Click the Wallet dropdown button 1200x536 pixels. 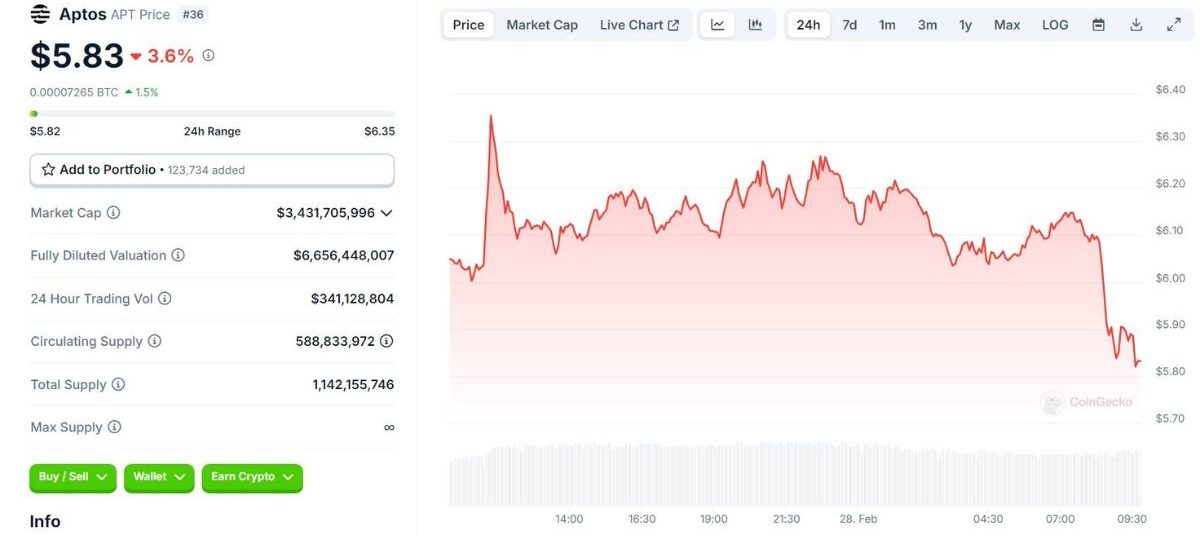tap(158, 477)
